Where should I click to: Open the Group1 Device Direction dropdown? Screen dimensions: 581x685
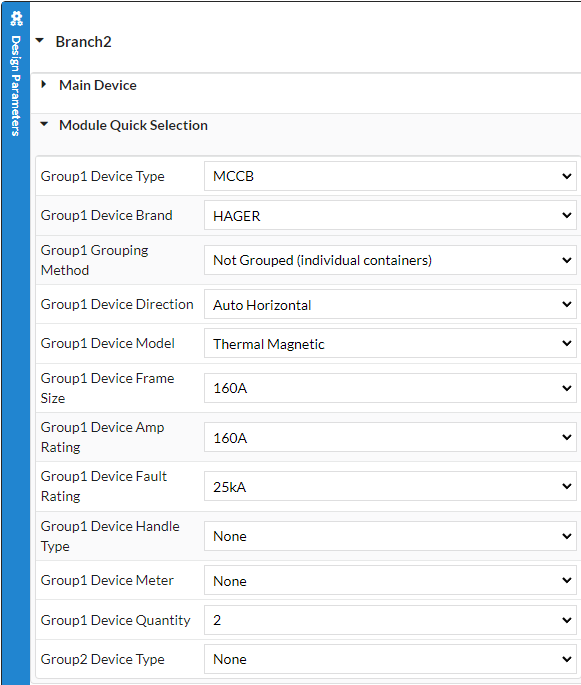tap(390, 304)
